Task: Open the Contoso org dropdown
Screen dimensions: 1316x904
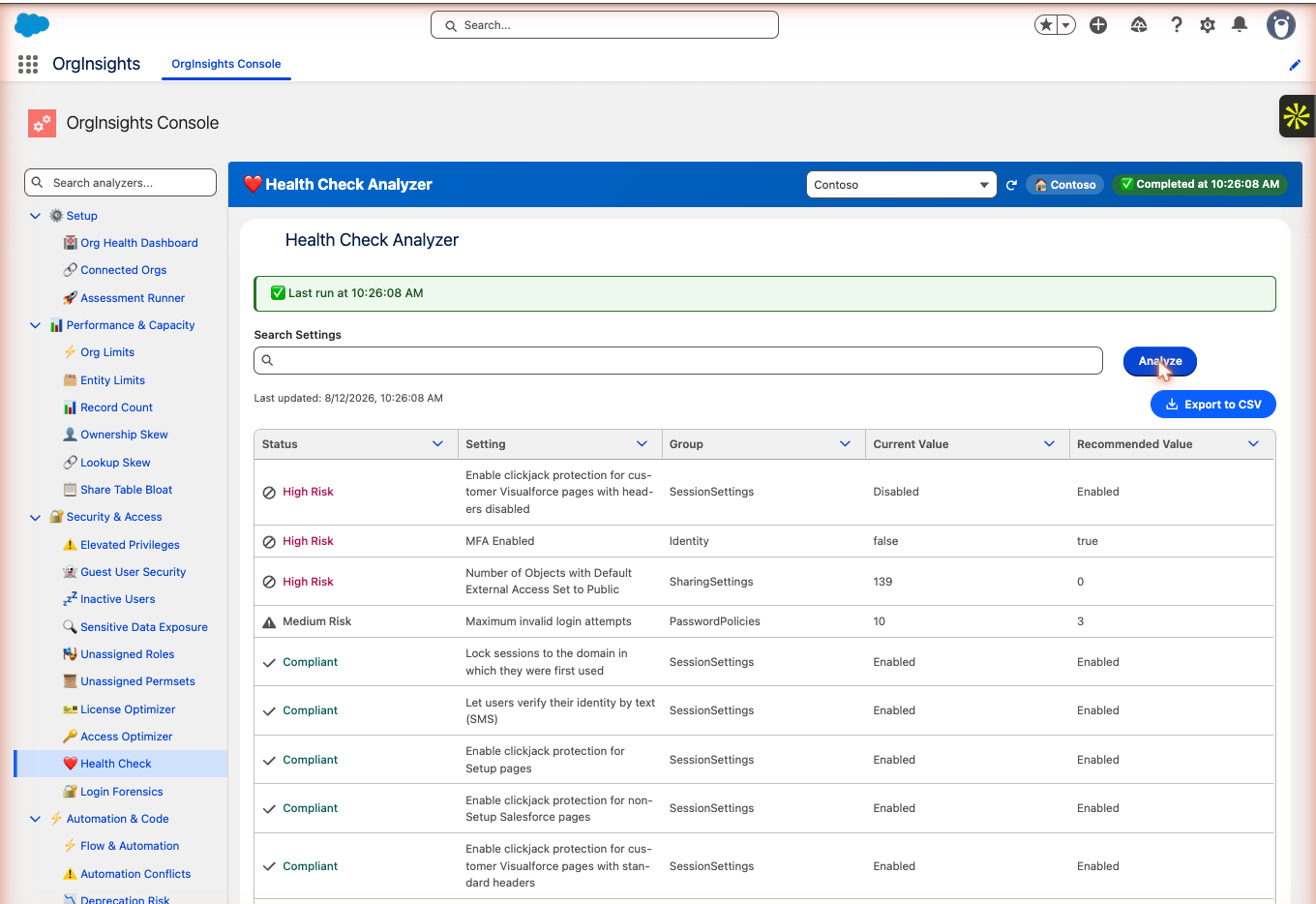Action: (x=901, y=185)
